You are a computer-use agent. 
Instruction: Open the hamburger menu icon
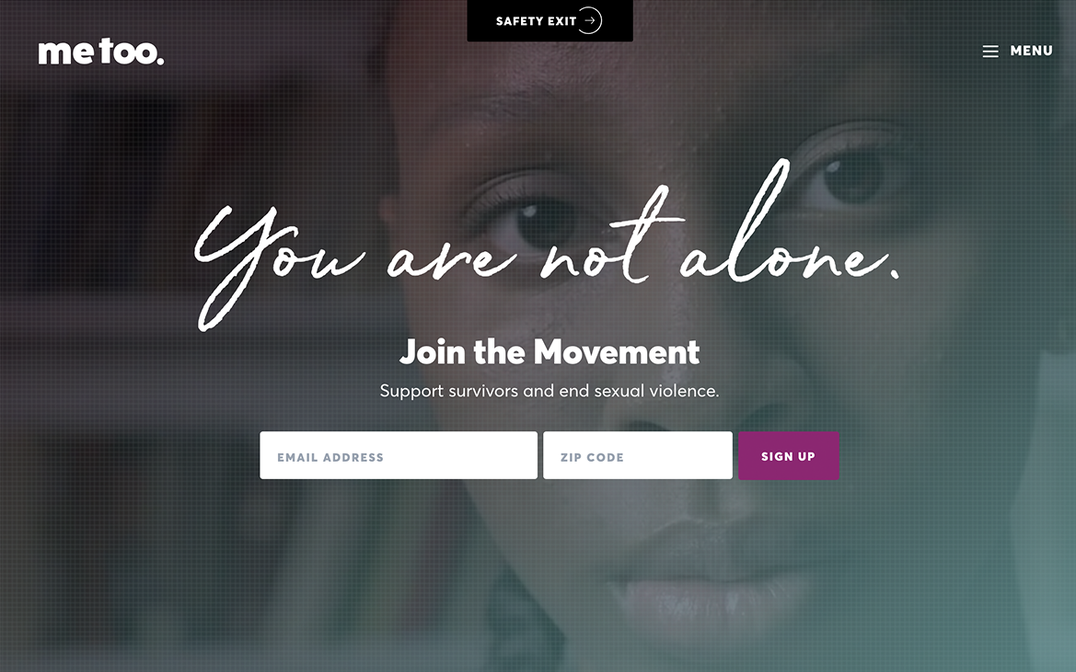pos(990,51)
